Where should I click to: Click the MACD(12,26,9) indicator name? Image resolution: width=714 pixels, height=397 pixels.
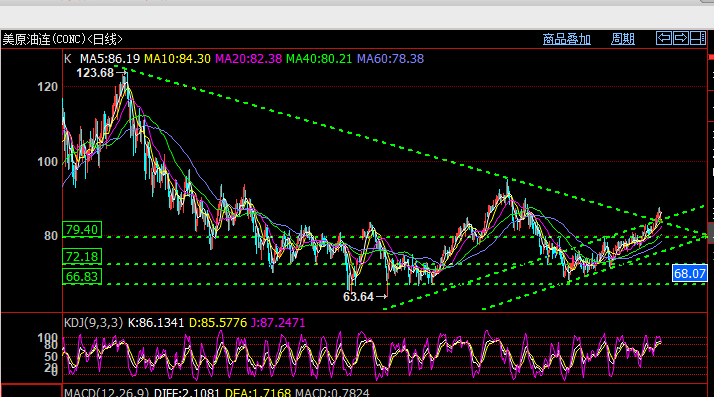pyautogui.click(x=107, y=392)
